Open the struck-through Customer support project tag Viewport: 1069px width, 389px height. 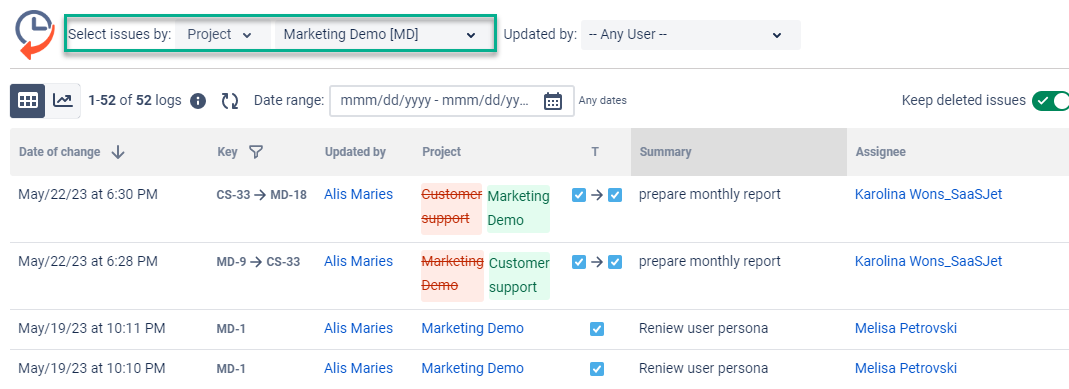tap(451, 208)
